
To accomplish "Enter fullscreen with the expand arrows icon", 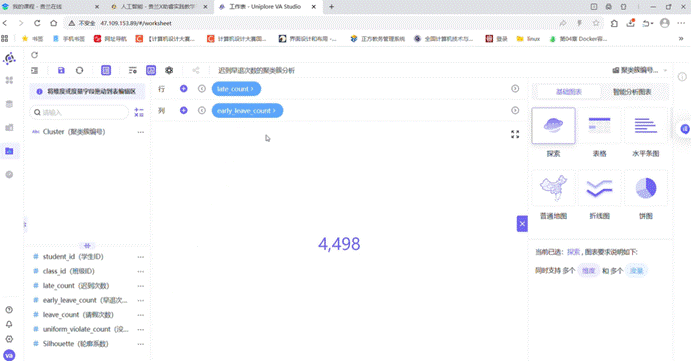I will [515, 134].
